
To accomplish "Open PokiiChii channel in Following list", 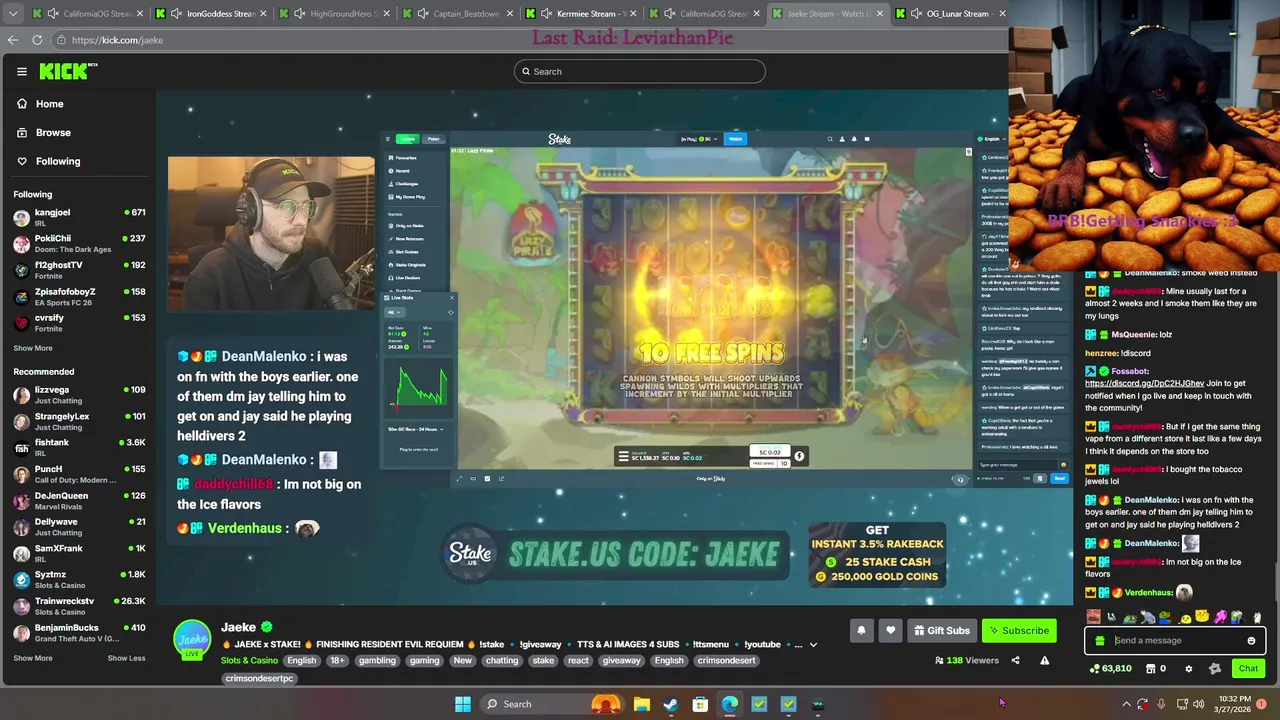I will (82, 244).
